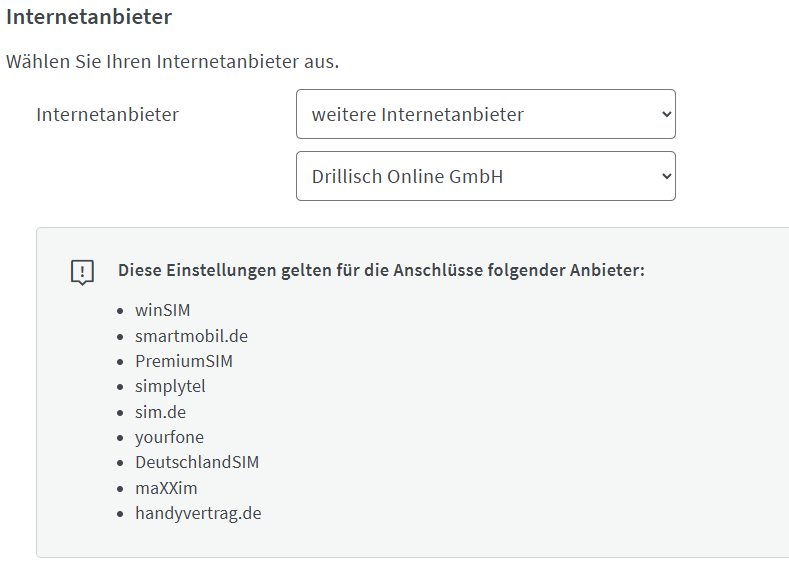Screen dimensions: 789x576
Task: Click the smartmobil.de list entry
Action: click(191, 336)
